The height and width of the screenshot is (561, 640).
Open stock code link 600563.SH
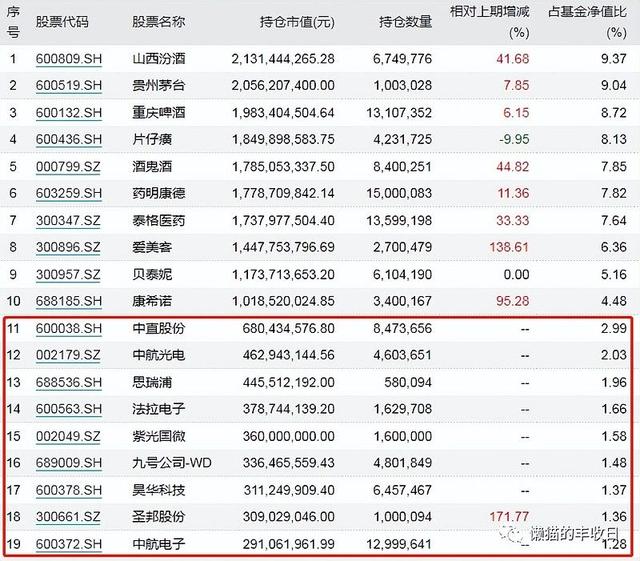[x=69, y=409]
